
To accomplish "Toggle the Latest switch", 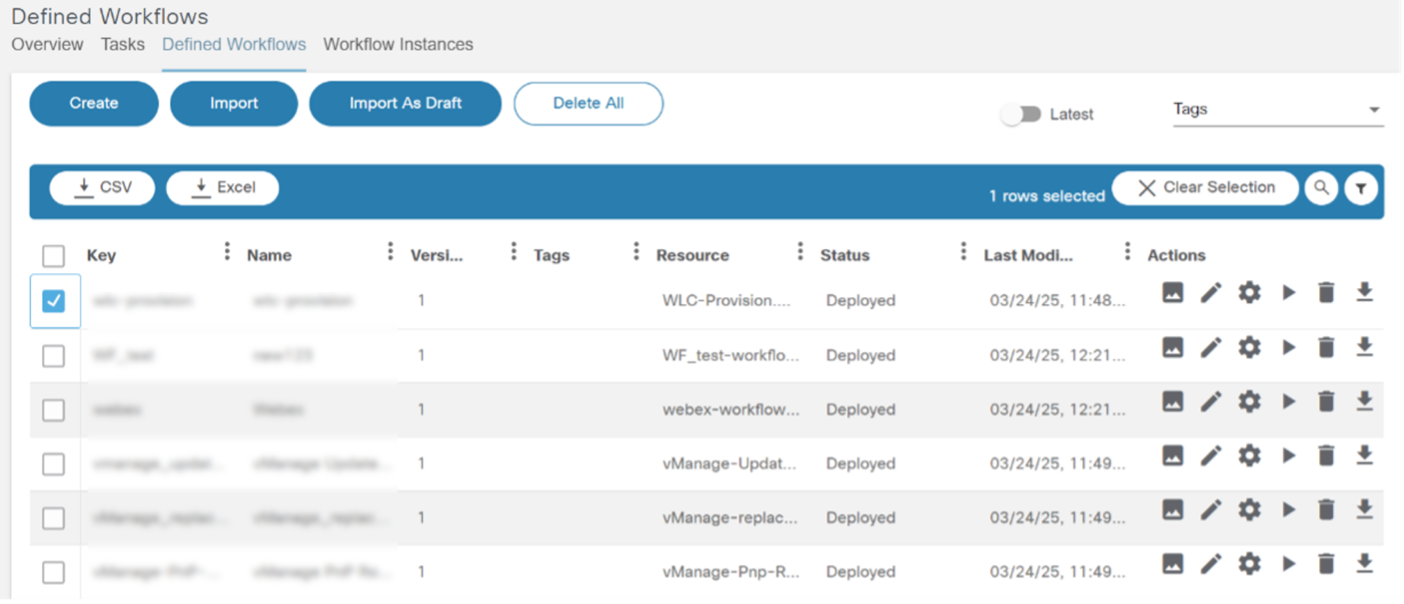I will pos(1021,115).
